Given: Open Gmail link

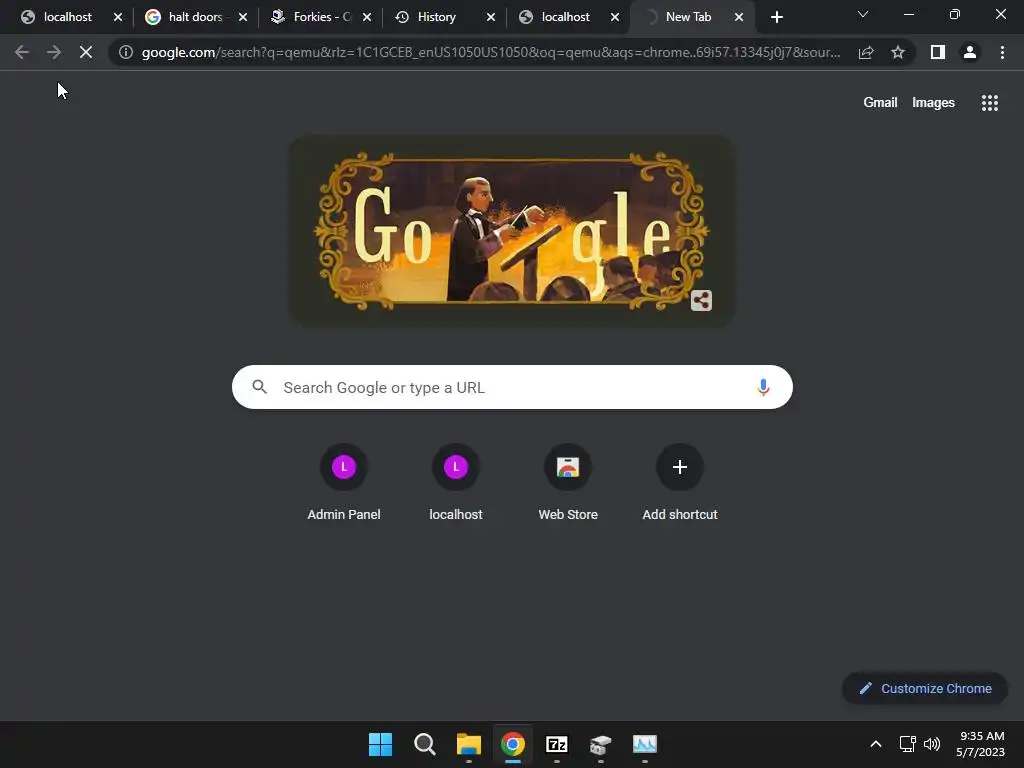Looking at the screenshot, I should tap(880, 103).
